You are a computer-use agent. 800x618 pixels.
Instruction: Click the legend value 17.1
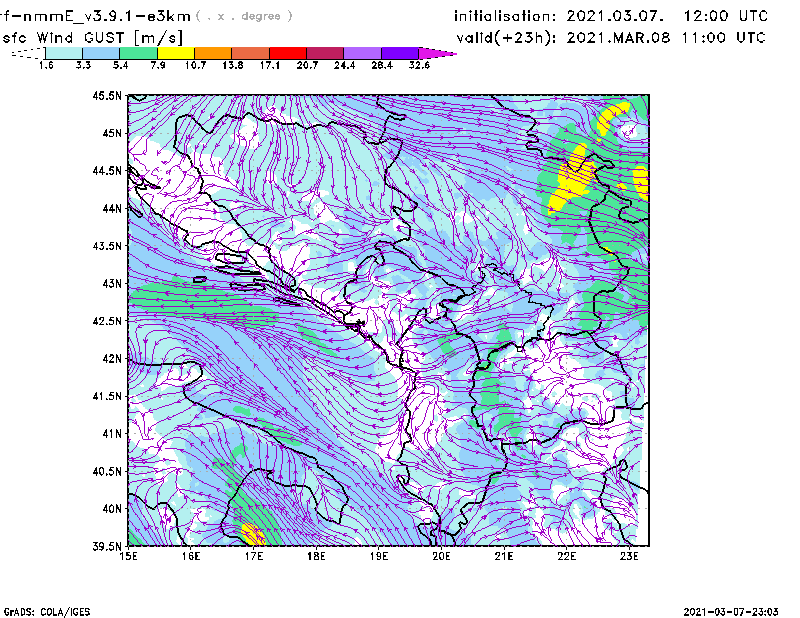269,65
